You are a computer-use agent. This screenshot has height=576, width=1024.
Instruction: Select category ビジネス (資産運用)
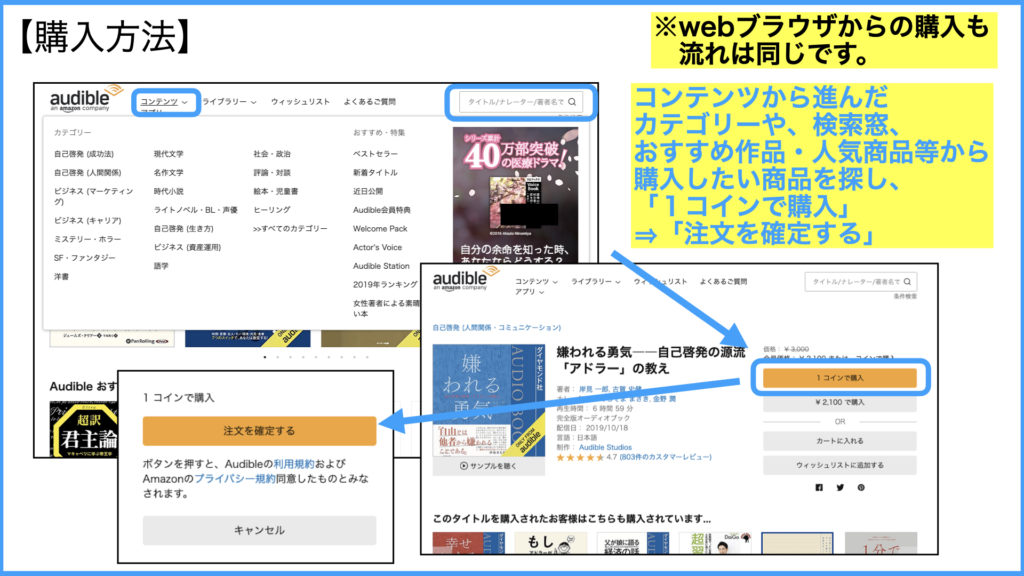point(187,248)
